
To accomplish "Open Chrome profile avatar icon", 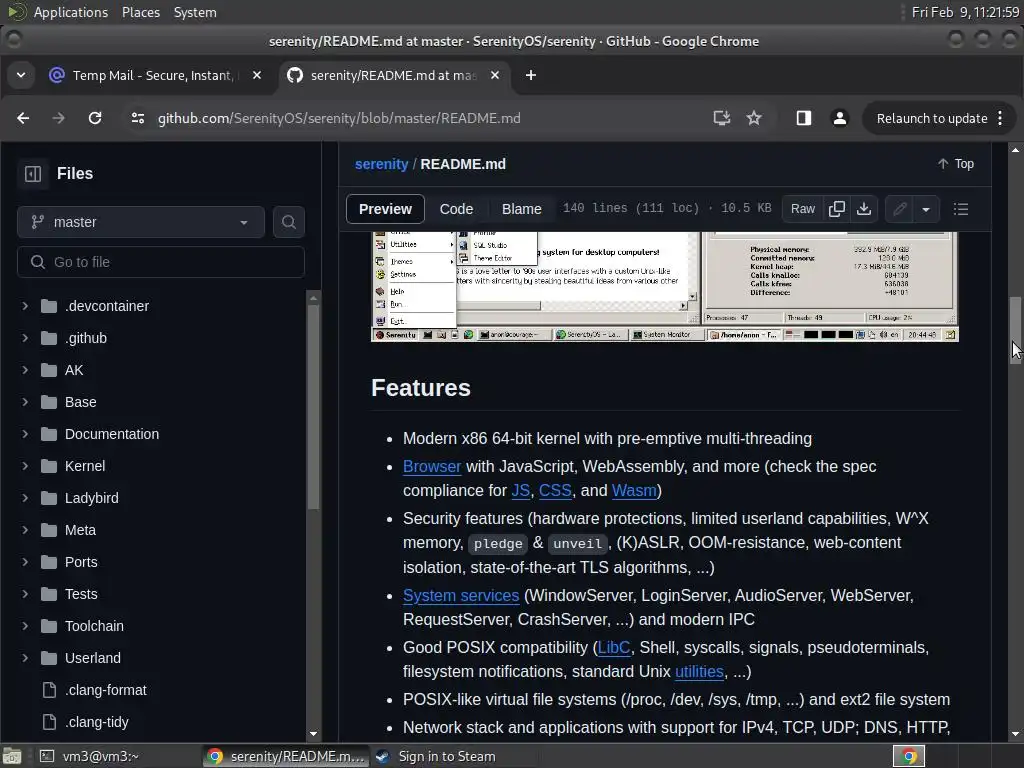I will tap(840, 118).
